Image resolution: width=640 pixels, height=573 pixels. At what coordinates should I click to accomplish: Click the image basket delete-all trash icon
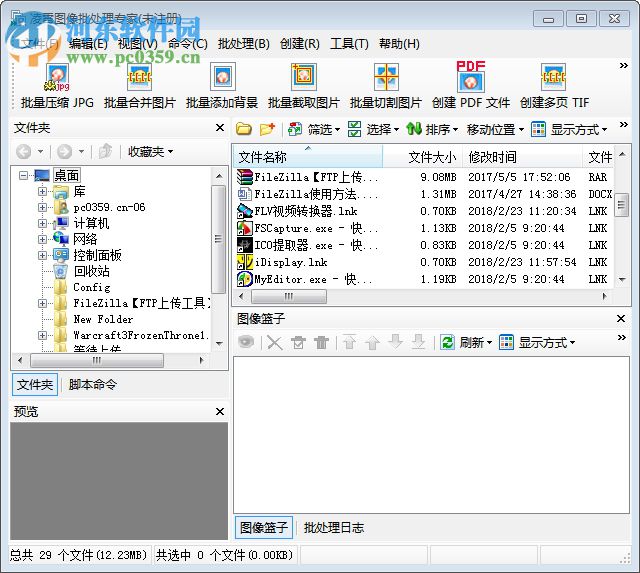coord(322,342)
